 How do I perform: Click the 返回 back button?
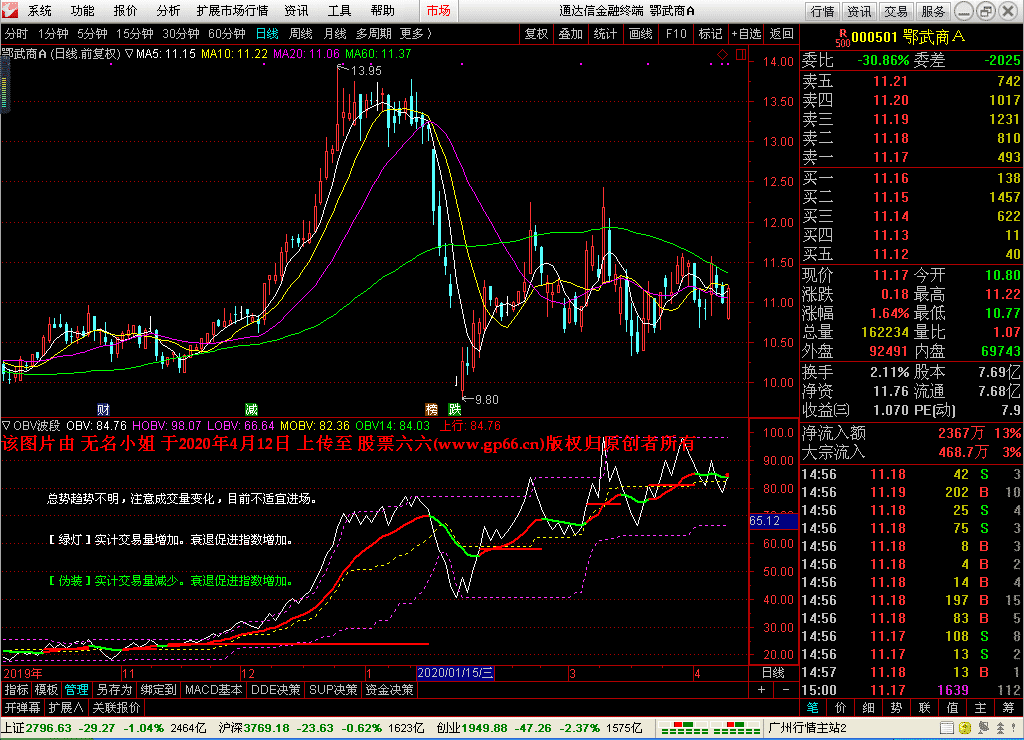pos(781,34)
